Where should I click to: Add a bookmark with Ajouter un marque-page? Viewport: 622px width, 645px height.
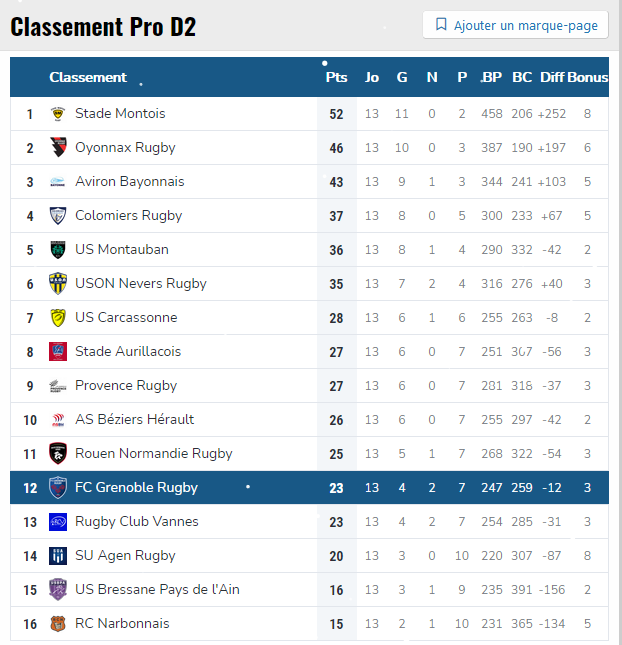pyautogui.click(x=515, y=25)
